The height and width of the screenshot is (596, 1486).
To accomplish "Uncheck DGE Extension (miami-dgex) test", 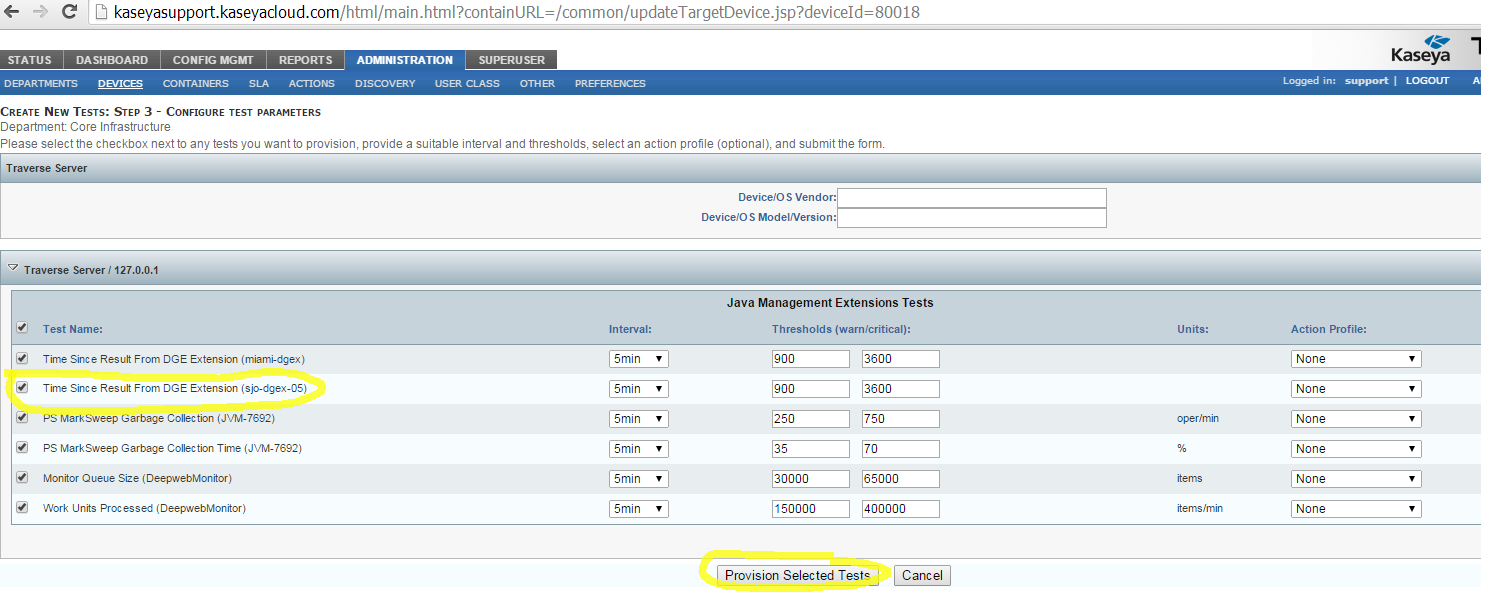I will pos(22,358).
